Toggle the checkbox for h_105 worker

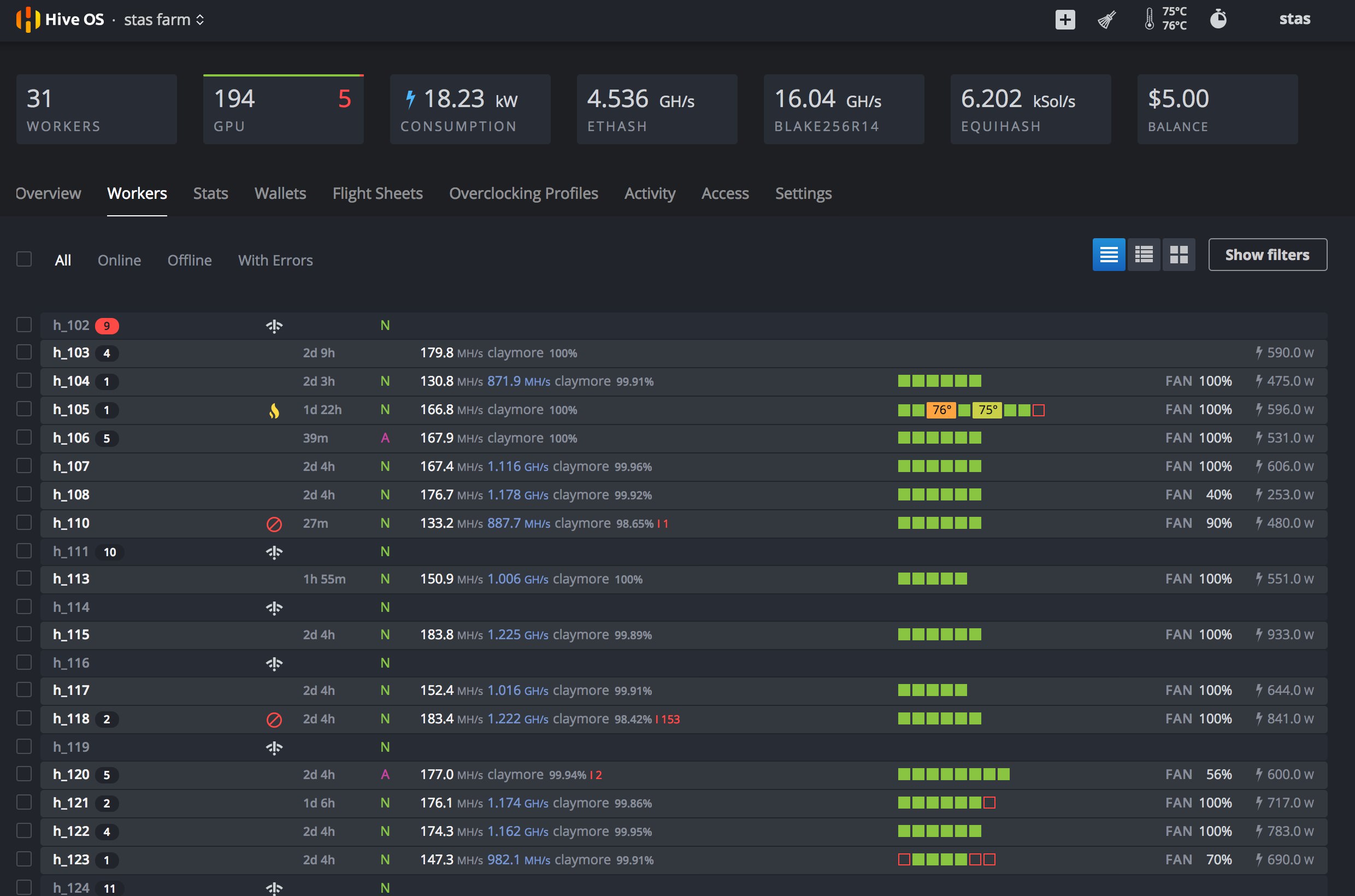(25, 409)
